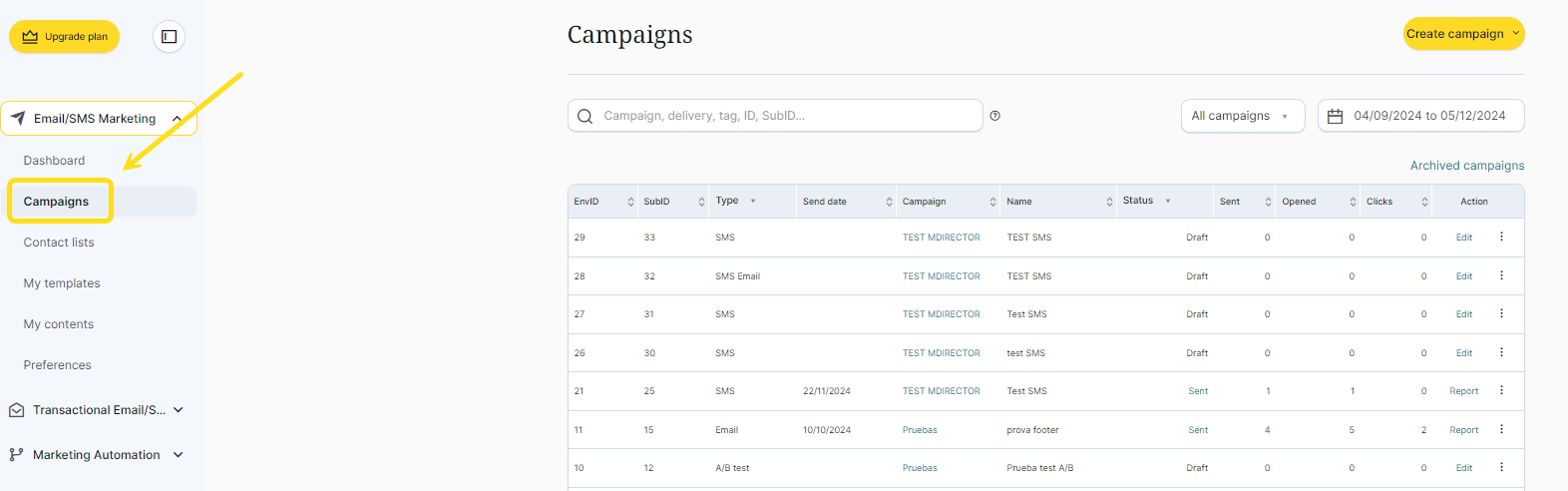Filter by the Status column dropdown

click(1167, 202)
